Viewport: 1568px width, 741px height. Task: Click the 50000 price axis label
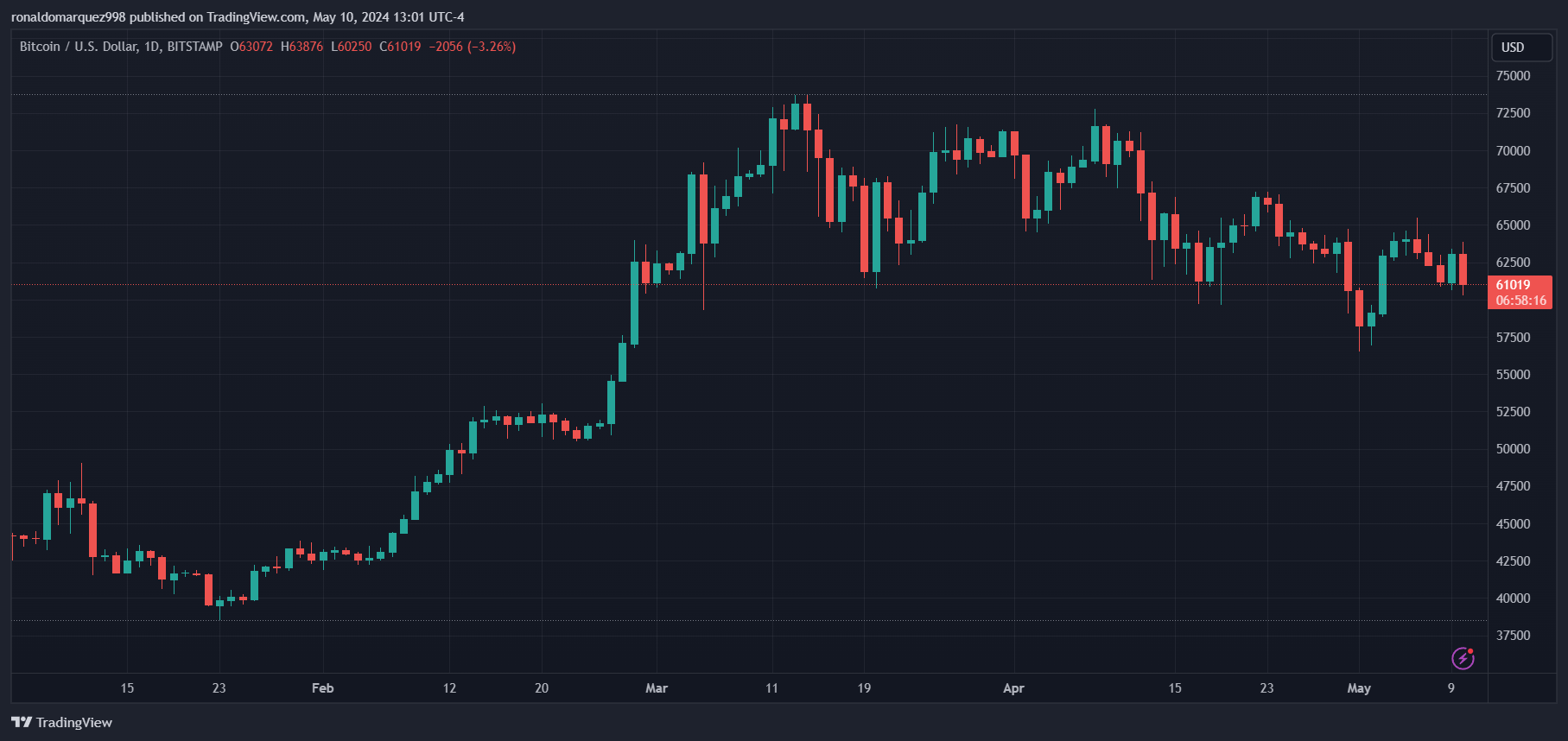pyautogui.click(x=1513, y=449)
